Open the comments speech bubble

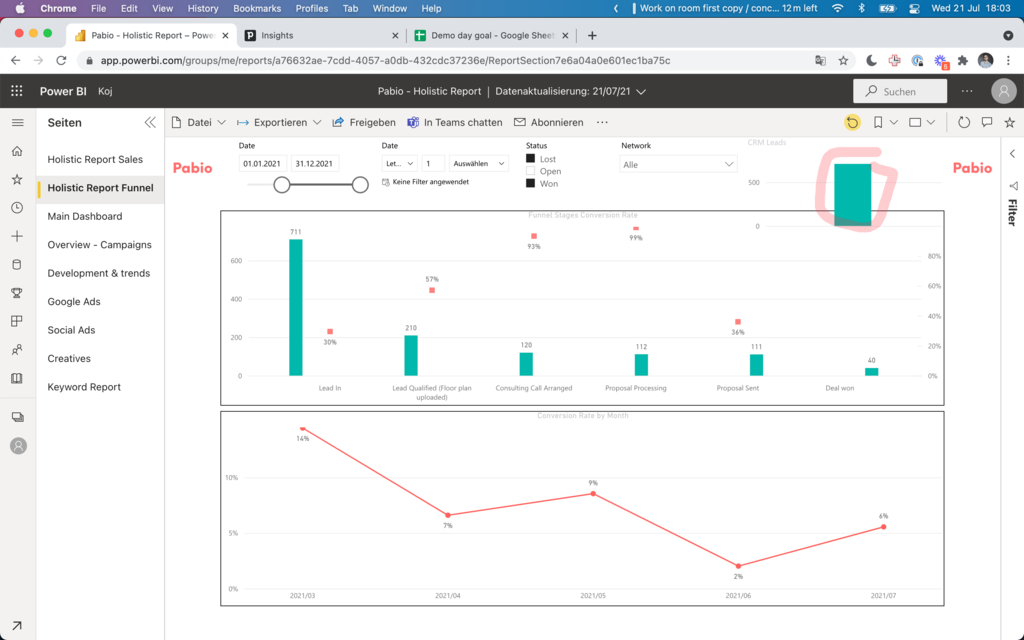[x=987, y=122]
